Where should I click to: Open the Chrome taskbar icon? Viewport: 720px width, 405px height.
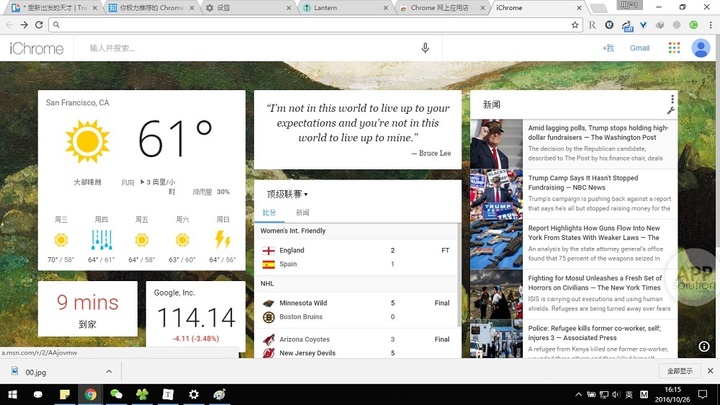pos(90,394)
